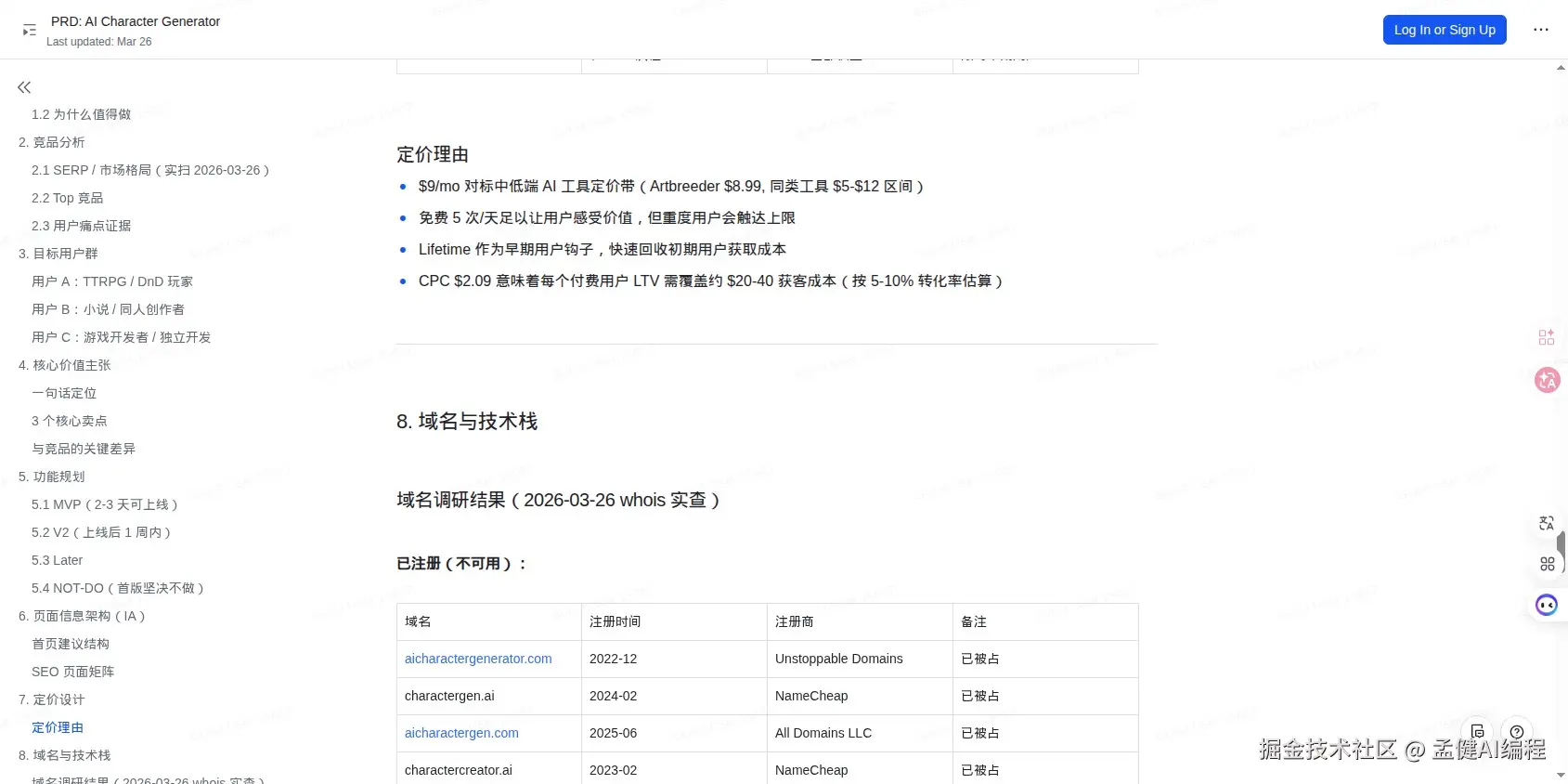Open the AI assistant face icon

coord(1547,606)
